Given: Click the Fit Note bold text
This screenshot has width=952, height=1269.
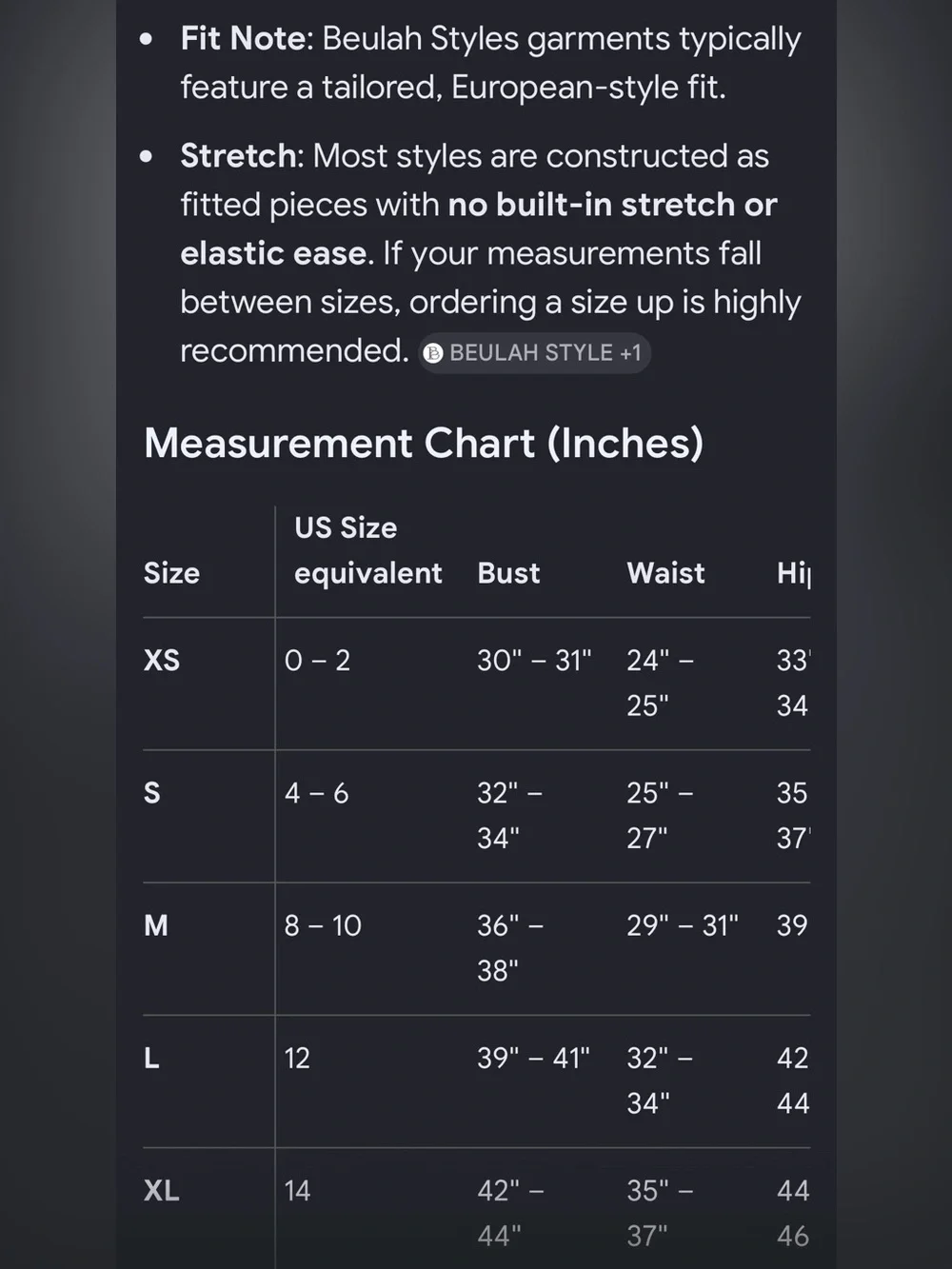Looking at the screenshot, I should [243, 39].
